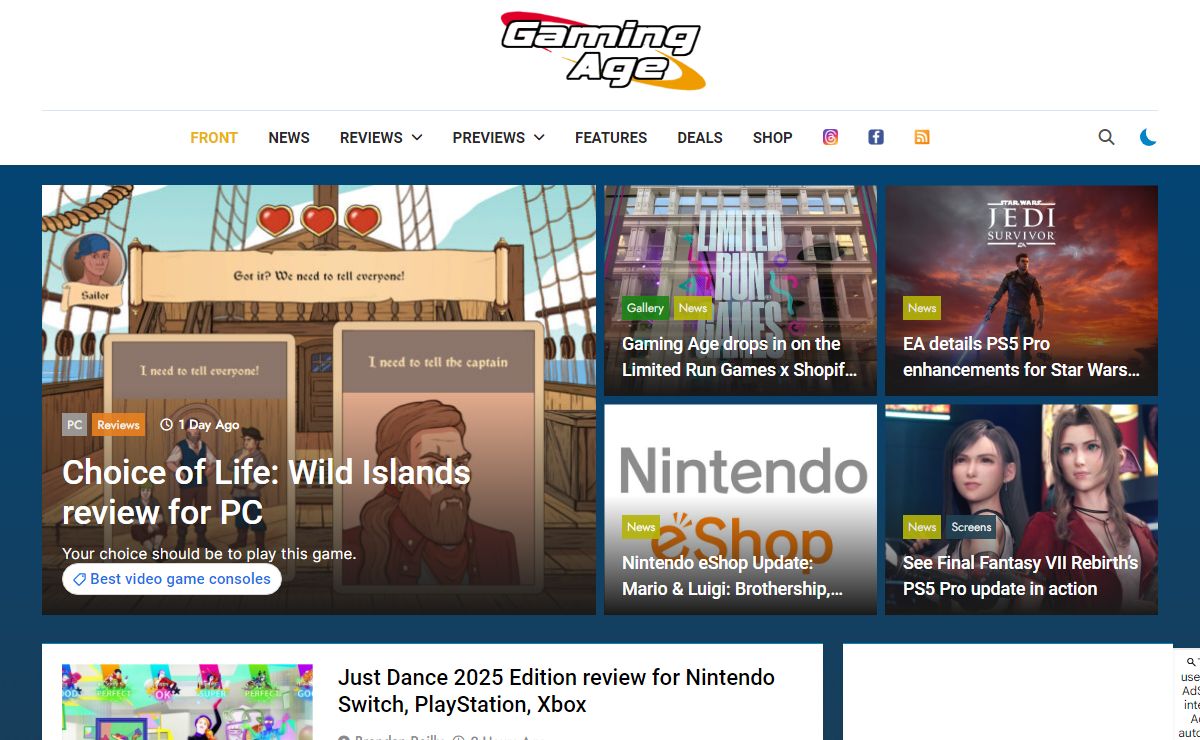Select the orange Reviews category badge

tap(118, 425)
